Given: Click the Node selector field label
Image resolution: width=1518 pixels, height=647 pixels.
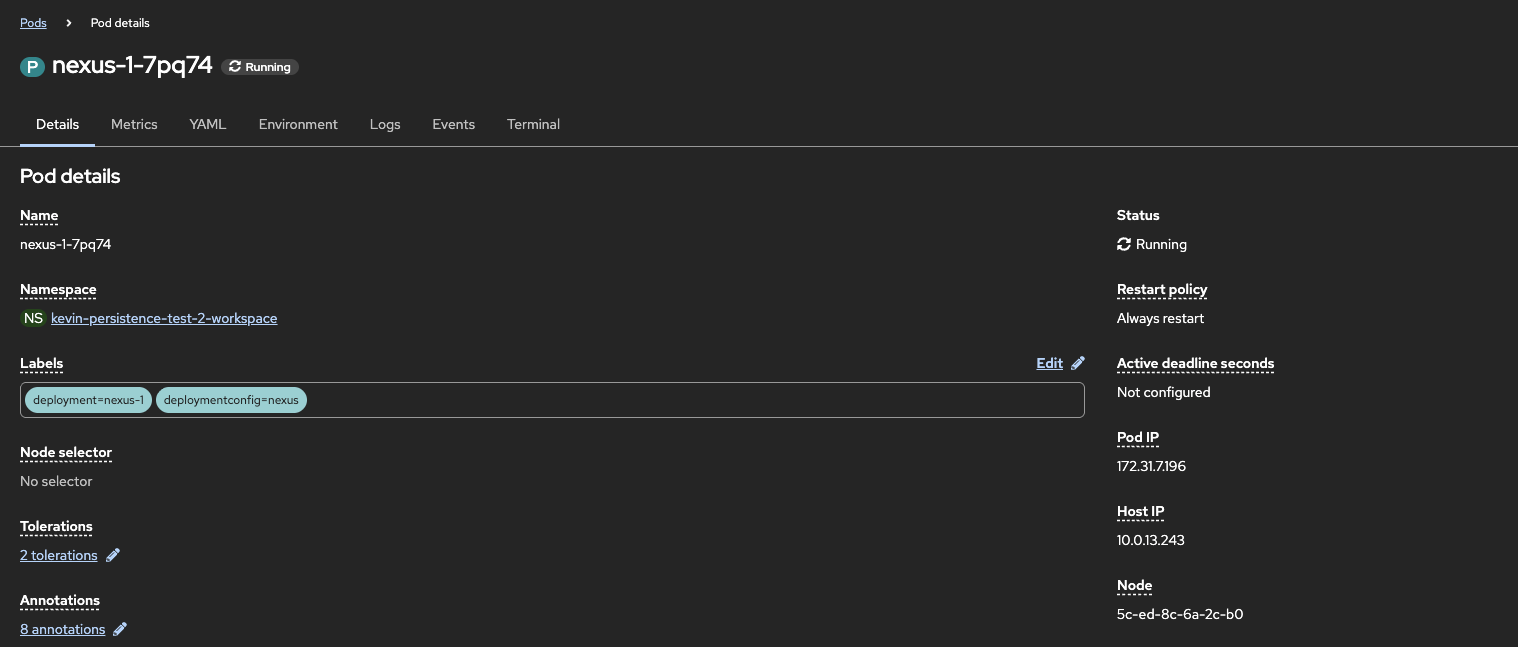Looking at the screenshot, I should [x=66, y=452].
